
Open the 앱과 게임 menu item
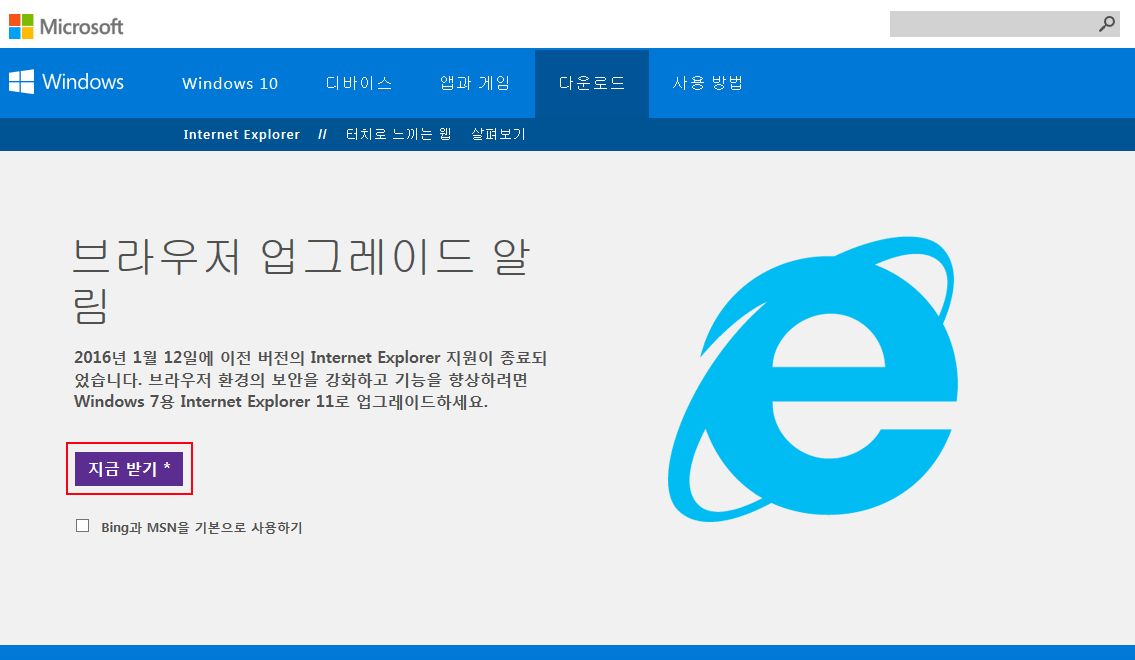click(475, 83)
